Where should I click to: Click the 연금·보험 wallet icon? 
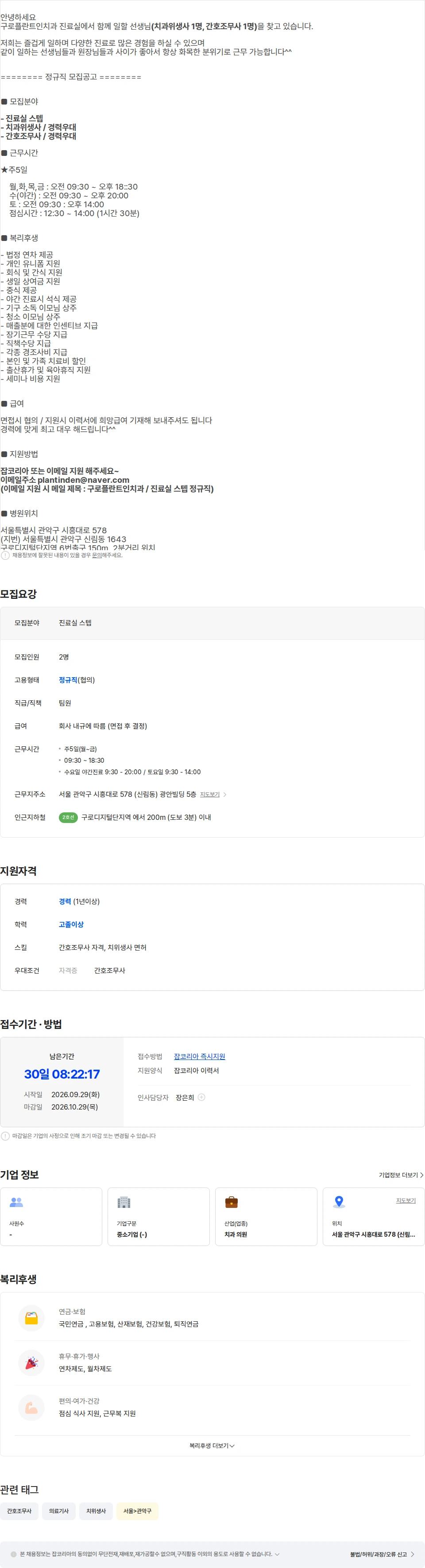pos(31,1319)
